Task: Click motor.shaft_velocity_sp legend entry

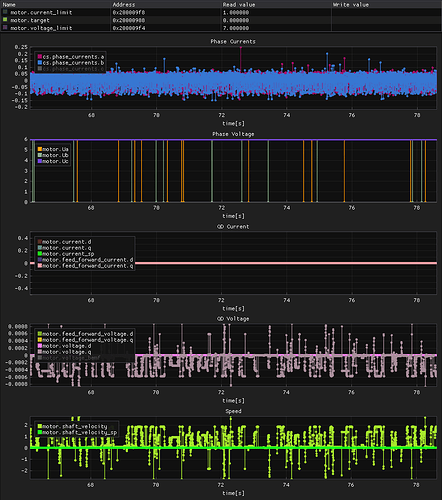Action: coord(77,432)
